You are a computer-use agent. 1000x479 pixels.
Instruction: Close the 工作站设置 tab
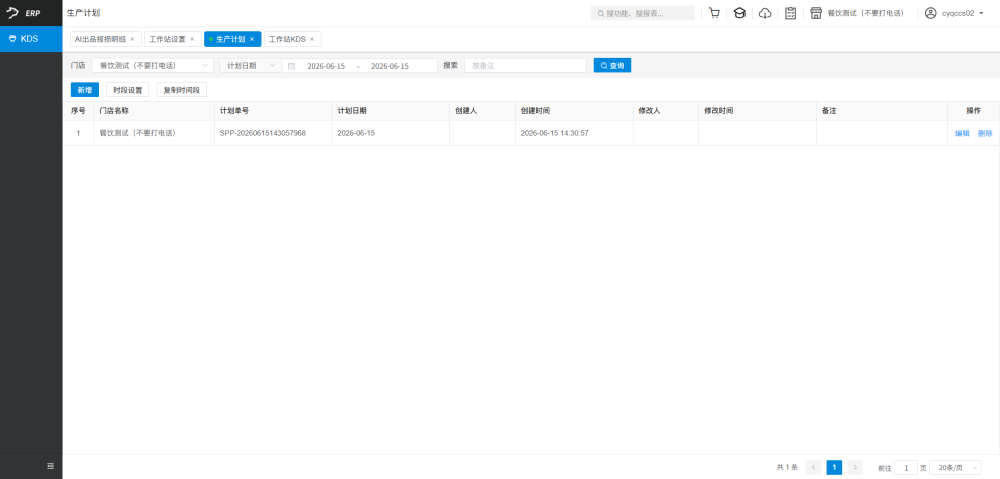(192, 39)
